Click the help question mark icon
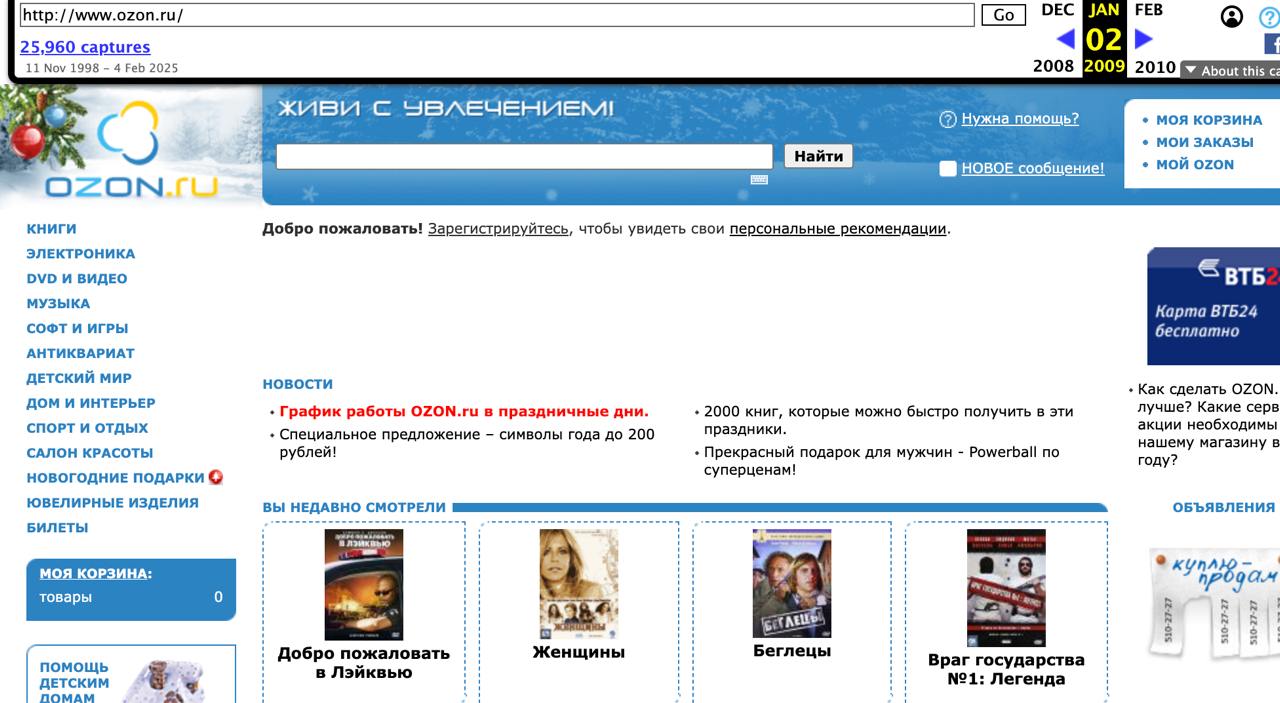 pos(948,120)
